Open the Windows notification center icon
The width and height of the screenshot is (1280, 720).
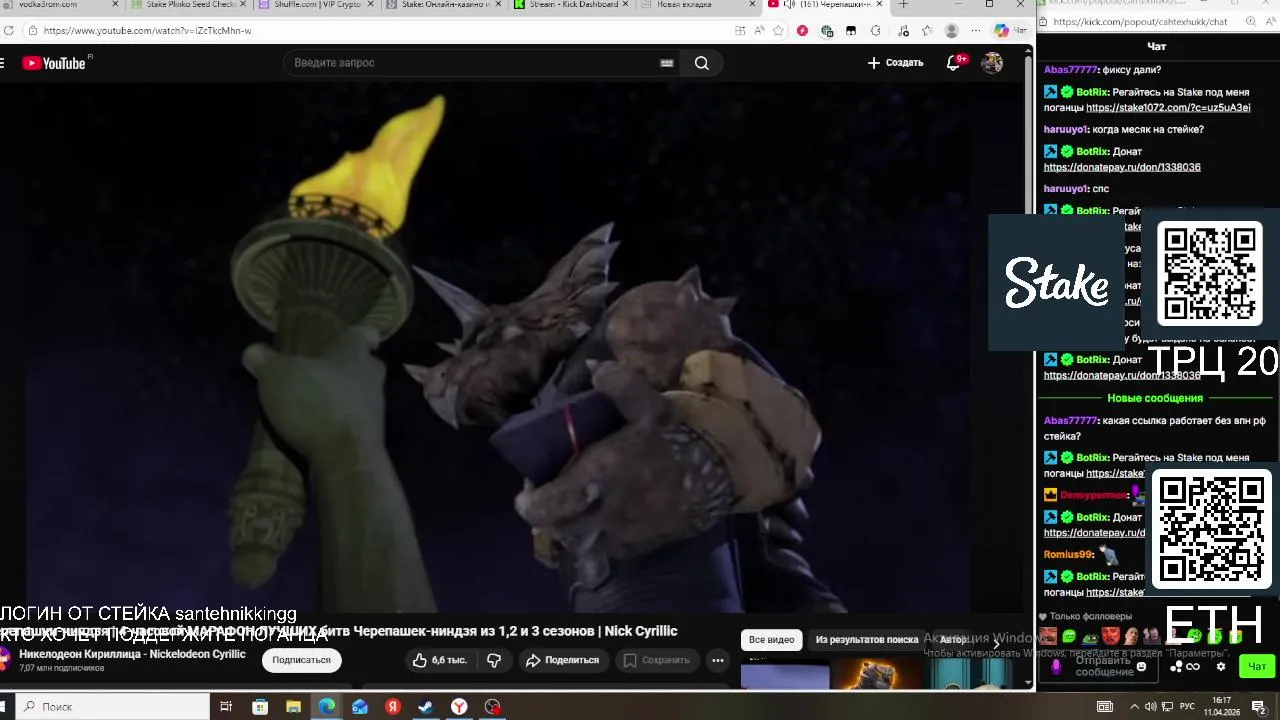pyautogui.click(x=1259, y=707)
